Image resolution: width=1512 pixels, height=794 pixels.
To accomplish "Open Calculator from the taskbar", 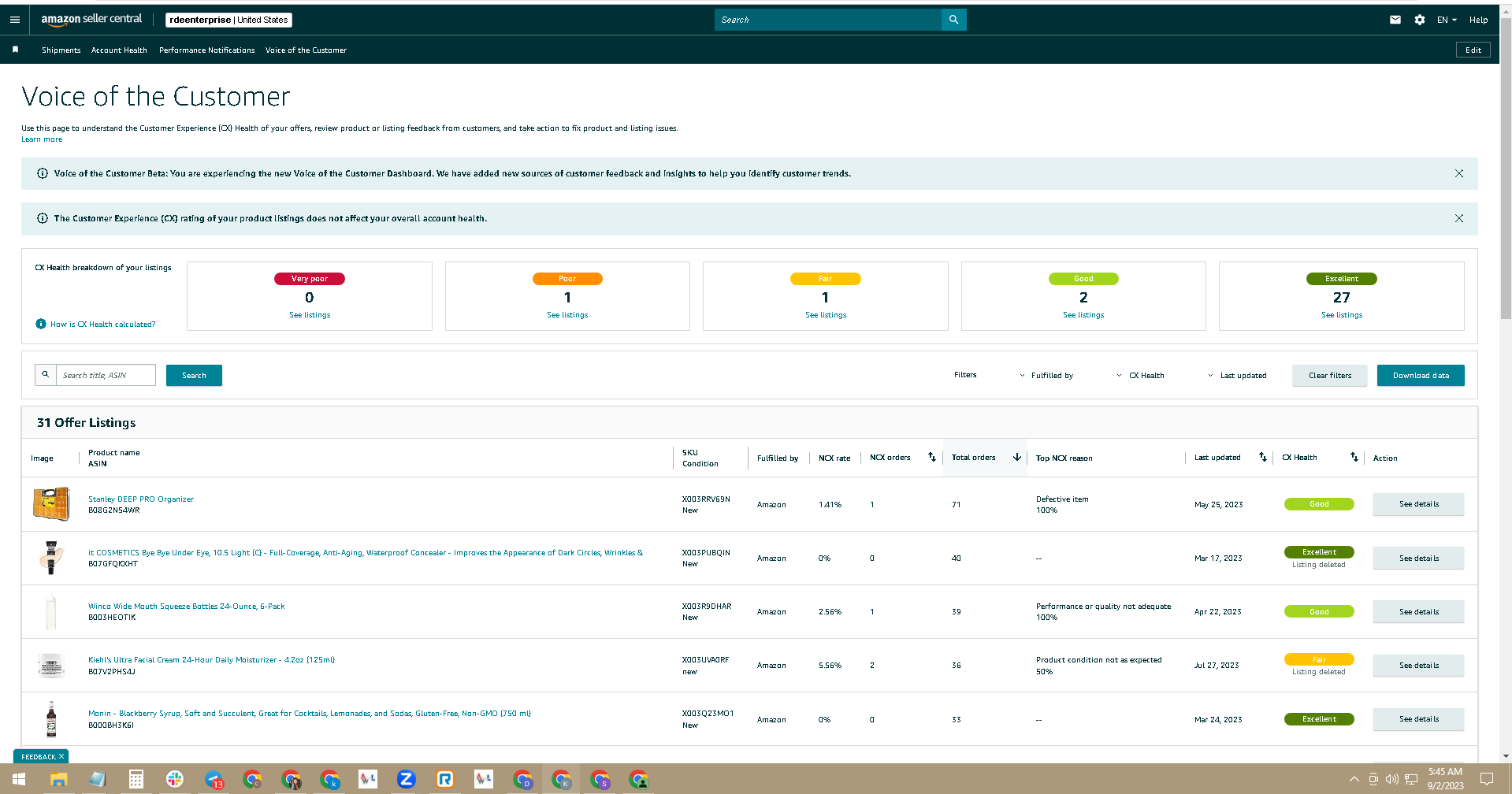I will [x=136, y=779].
